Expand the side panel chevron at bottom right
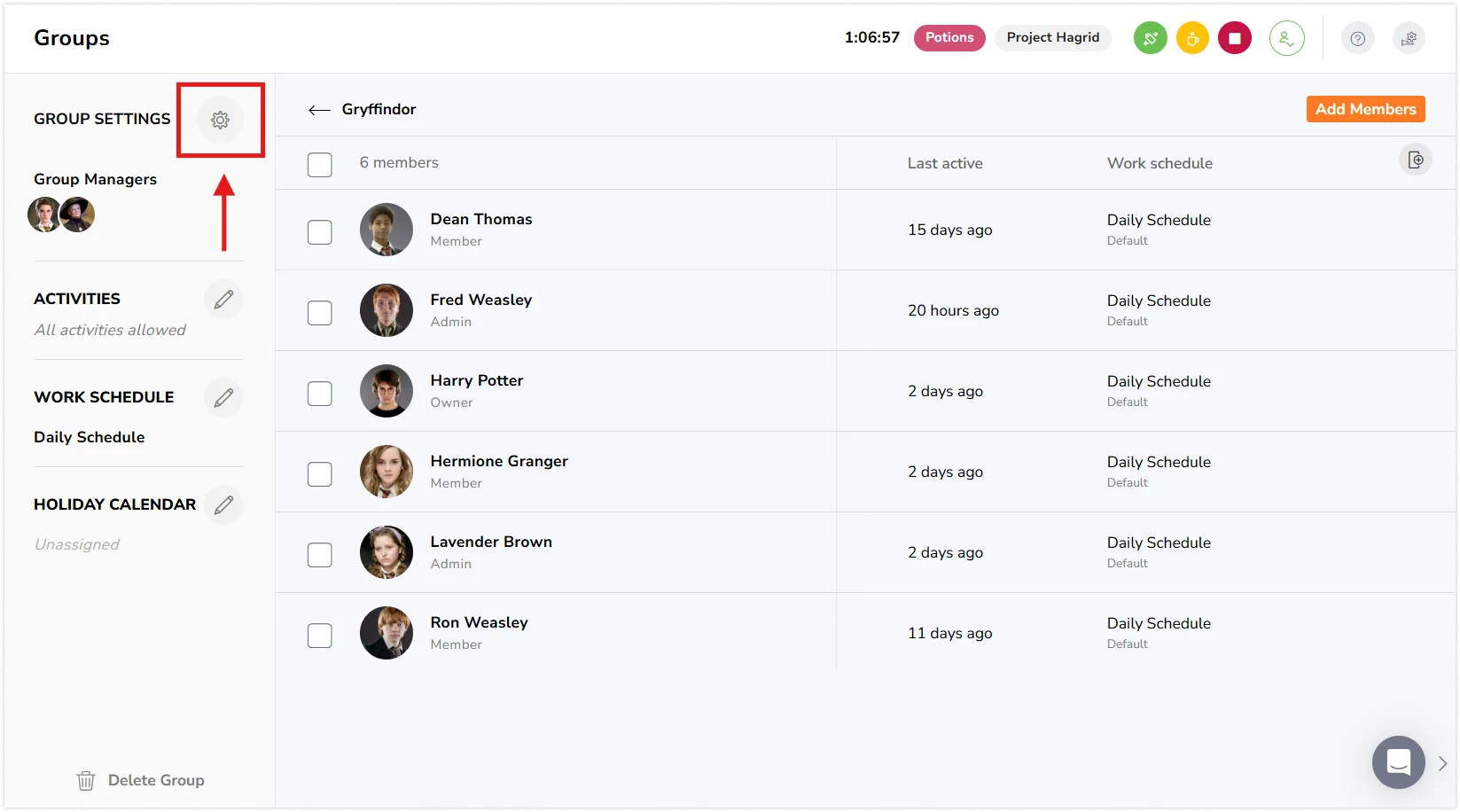This screenshot has height=812, width=1460. 1442,763
